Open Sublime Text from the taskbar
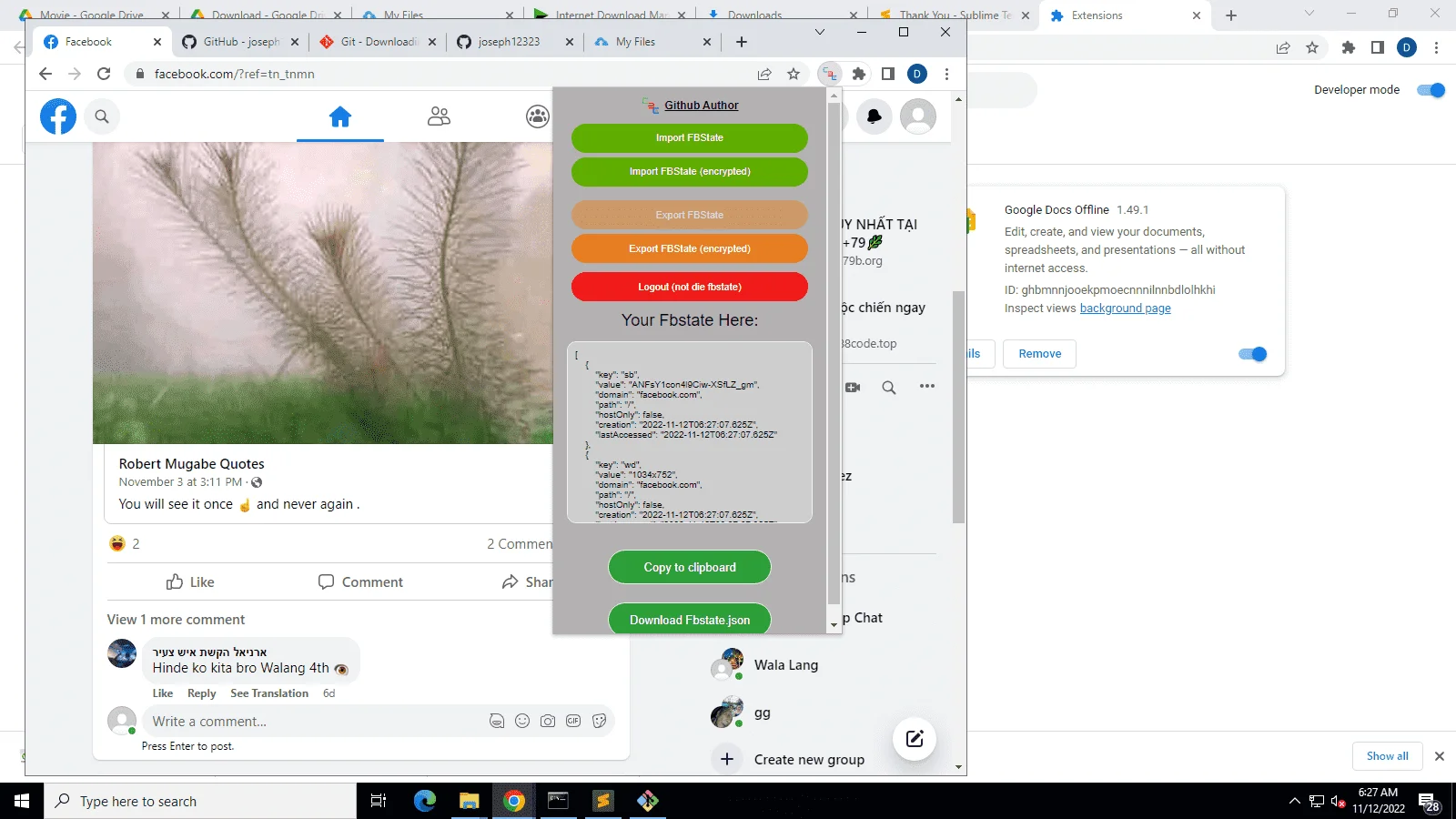The image size is (1456, 819). (x=602, y=801)
